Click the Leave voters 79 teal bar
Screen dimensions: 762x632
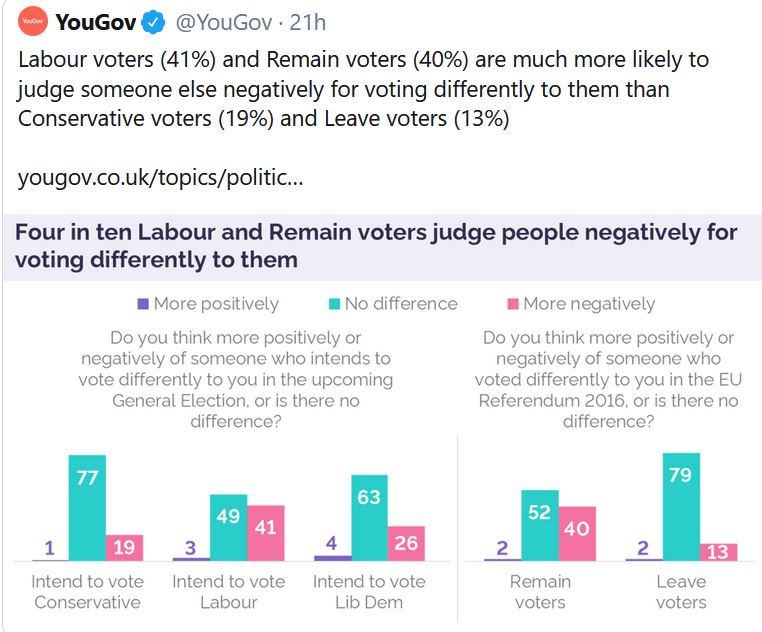pos(680,507)
